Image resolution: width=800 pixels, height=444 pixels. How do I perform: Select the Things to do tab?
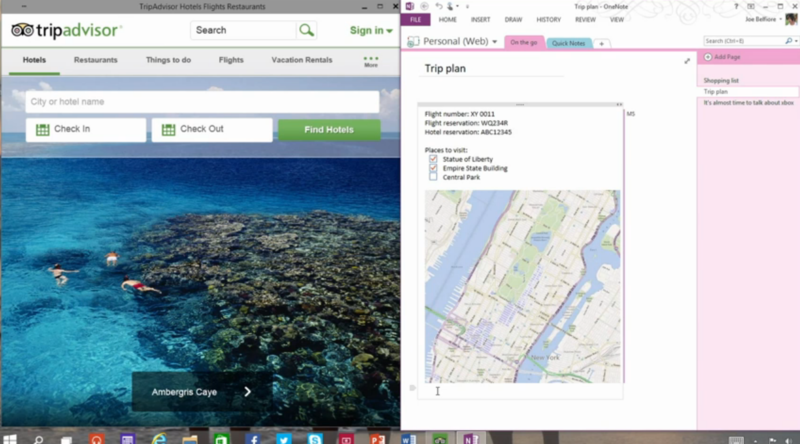click(x=168, y=60)
